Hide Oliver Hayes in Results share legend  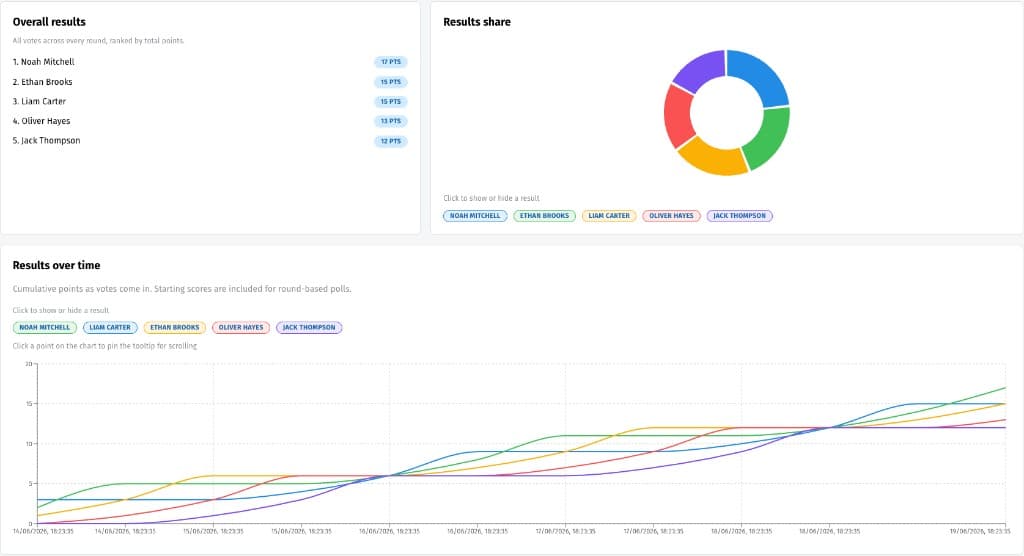pyautogui.click(x=671, y=216)
